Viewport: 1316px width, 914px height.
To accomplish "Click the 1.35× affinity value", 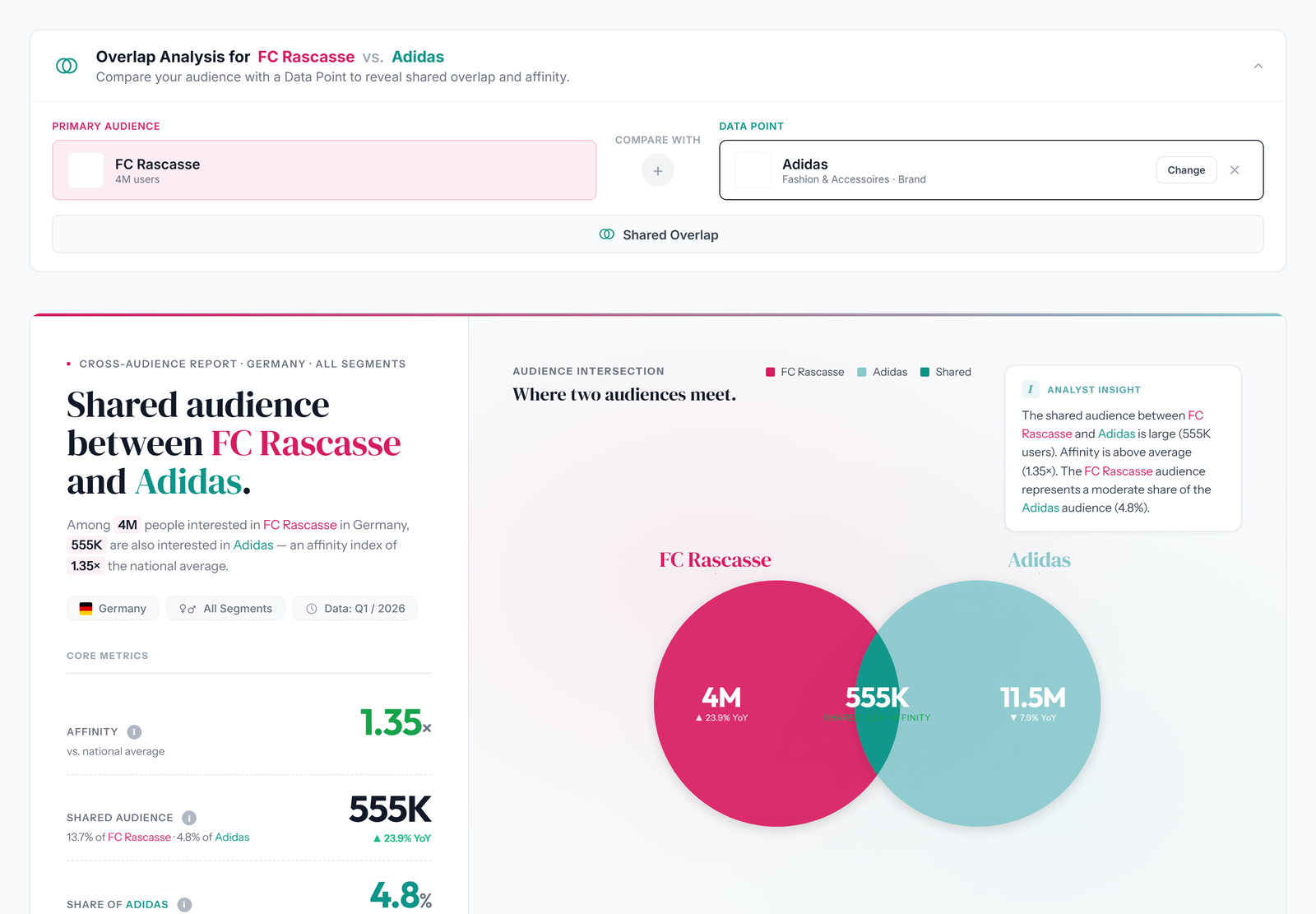I will 396,722.
